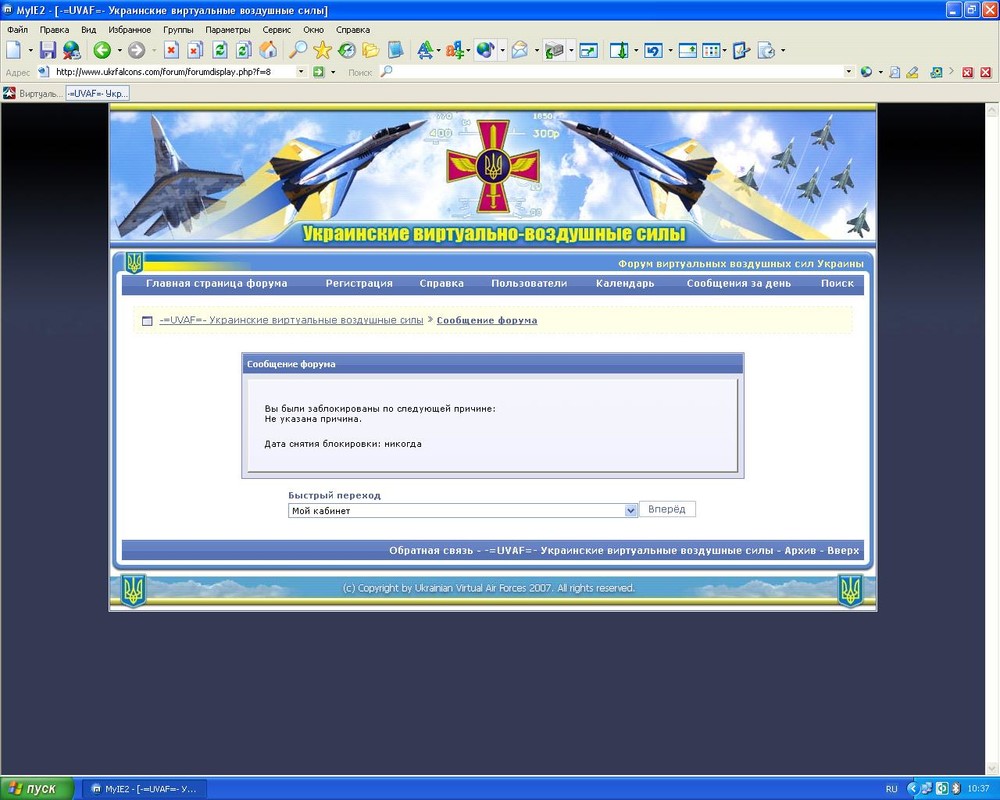Screen dimensions: 1000x800
Task: Open the Сервис menu
Action: click(x=276, y=29)
